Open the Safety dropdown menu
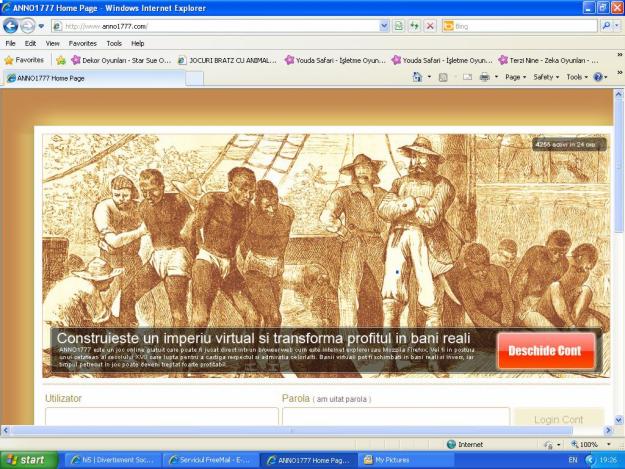625x469 pixels. pos(546,77)
